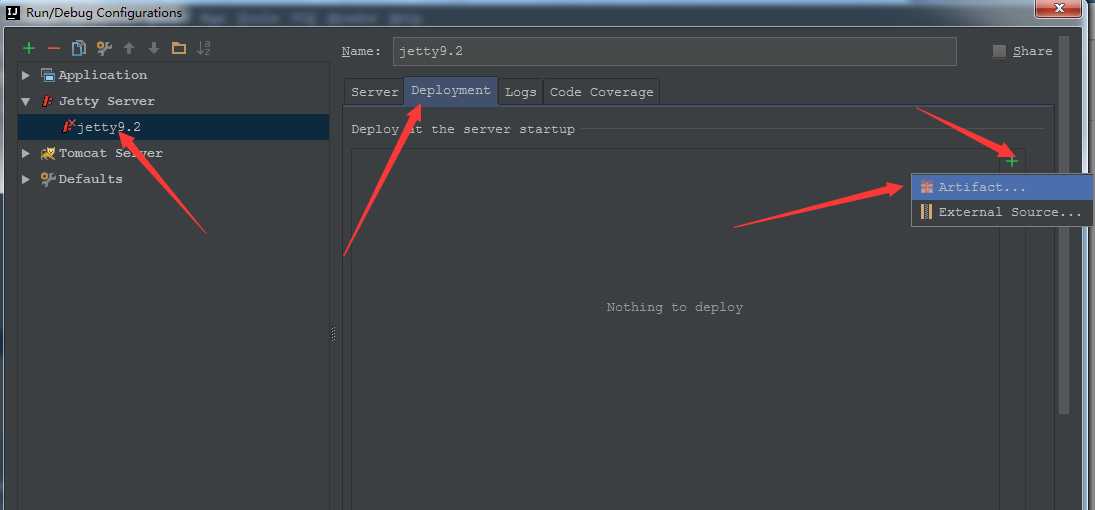Screen dimensions: 1095x510
Task: Switch to the Server tab
Action: (x=374, y=92)
